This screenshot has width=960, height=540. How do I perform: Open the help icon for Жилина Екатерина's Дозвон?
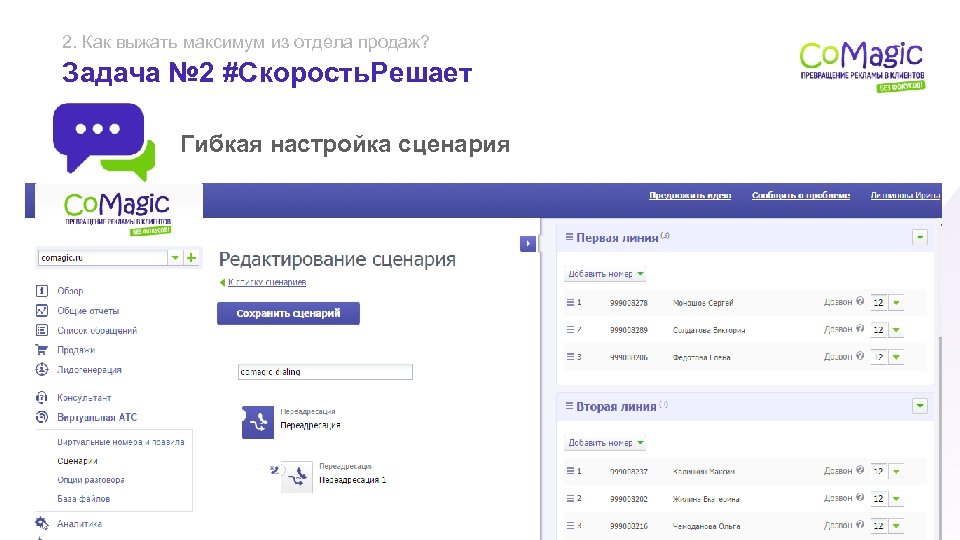[x=860, y=497]
